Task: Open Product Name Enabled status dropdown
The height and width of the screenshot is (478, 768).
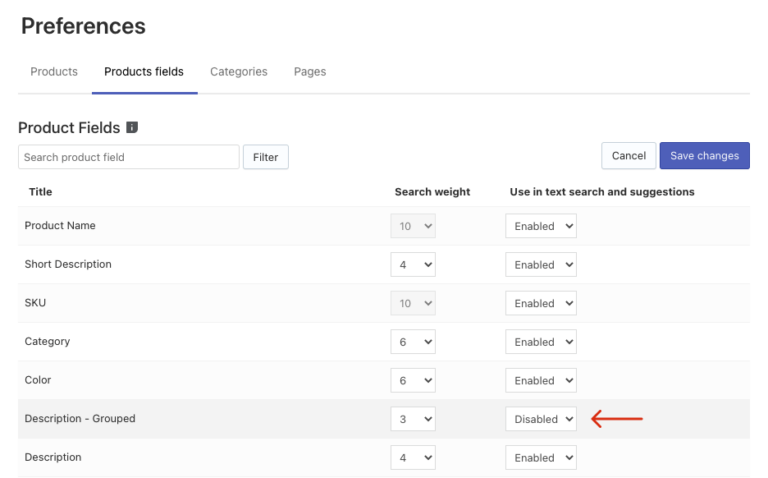Action: click(x=541, y=226)
